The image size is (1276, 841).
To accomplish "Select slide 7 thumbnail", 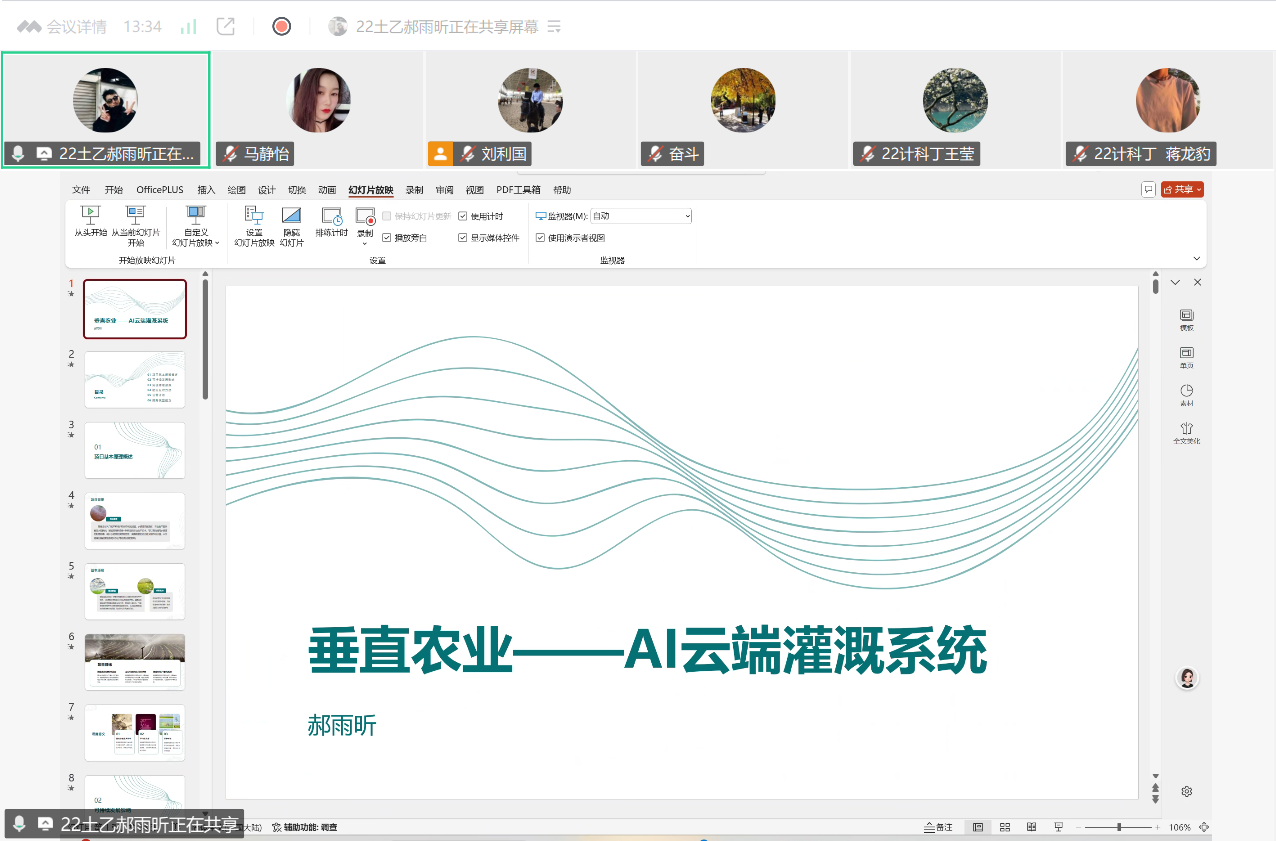I will click(x=135, y=733).
